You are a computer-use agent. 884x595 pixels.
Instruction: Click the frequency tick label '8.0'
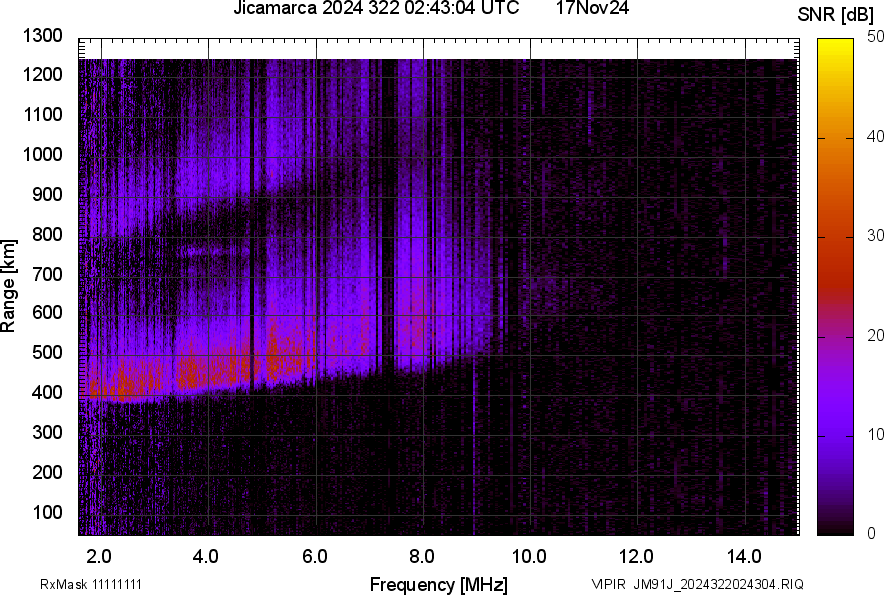pyautogui.click(x=422, y=556)
